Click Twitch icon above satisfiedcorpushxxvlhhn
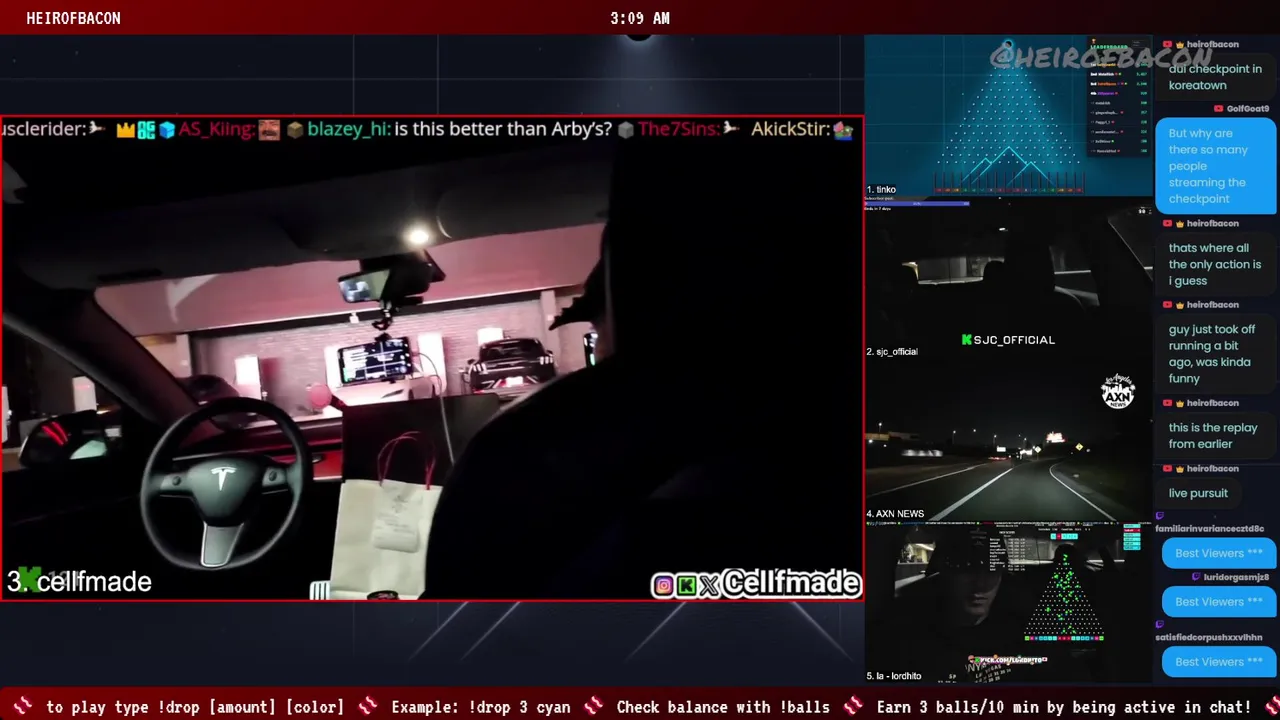The height and width of the screenshot is (720, 1280). pyautogui.click(x=1160, y=625)
